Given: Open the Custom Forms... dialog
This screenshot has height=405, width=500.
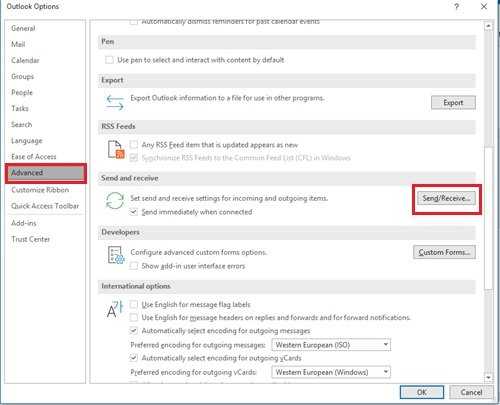Looking at the screenshot, I should coord(444,252).
